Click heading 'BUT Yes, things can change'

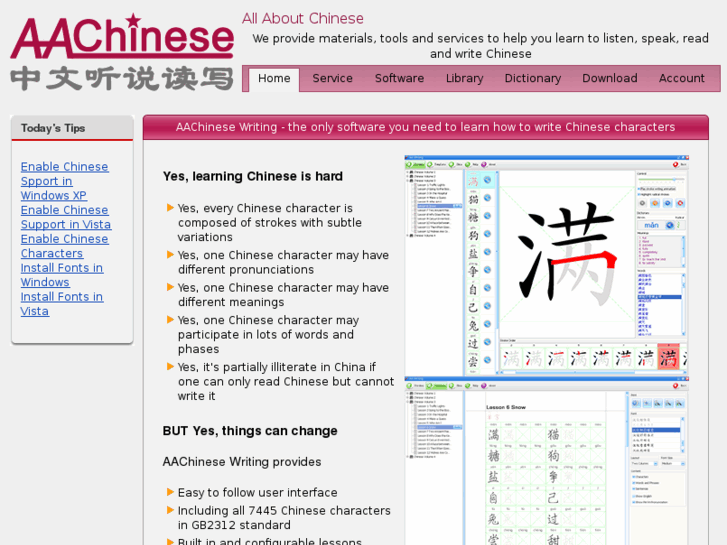coord(250,431)
